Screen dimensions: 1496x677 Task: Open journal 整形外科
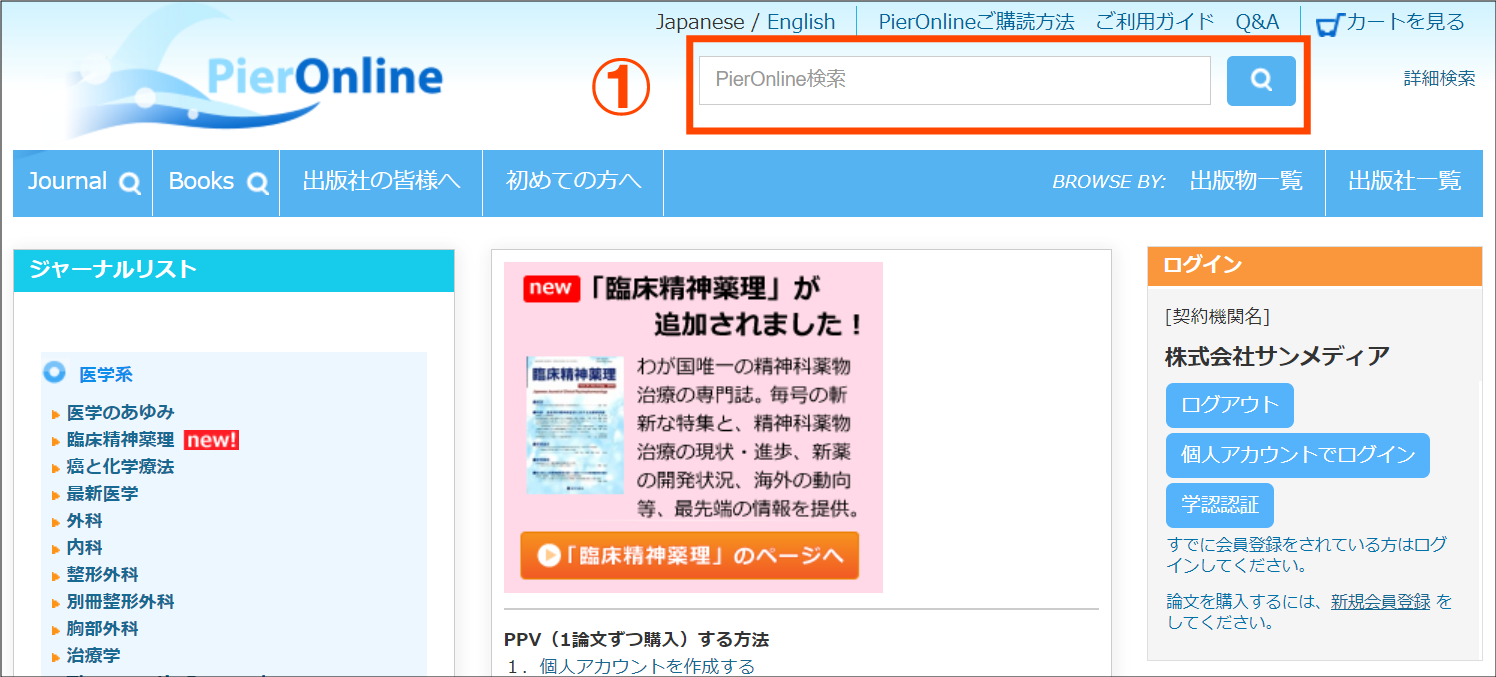pos(102,574)
